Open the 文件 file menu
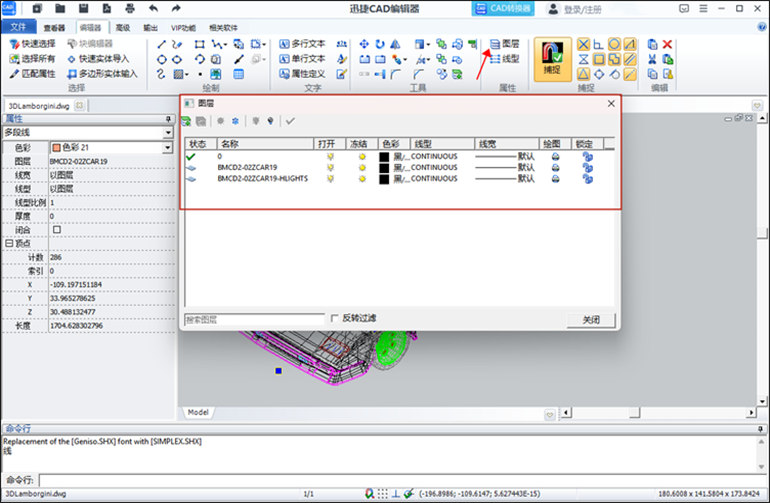The image size is (770, 503). click(18, 27)
